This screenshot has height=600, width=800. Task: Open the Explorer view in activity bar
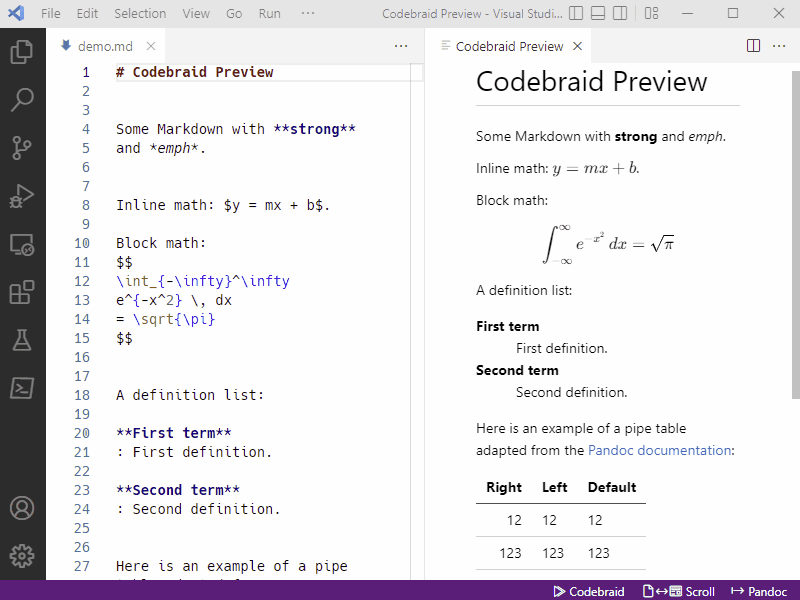tap(22, 52)
